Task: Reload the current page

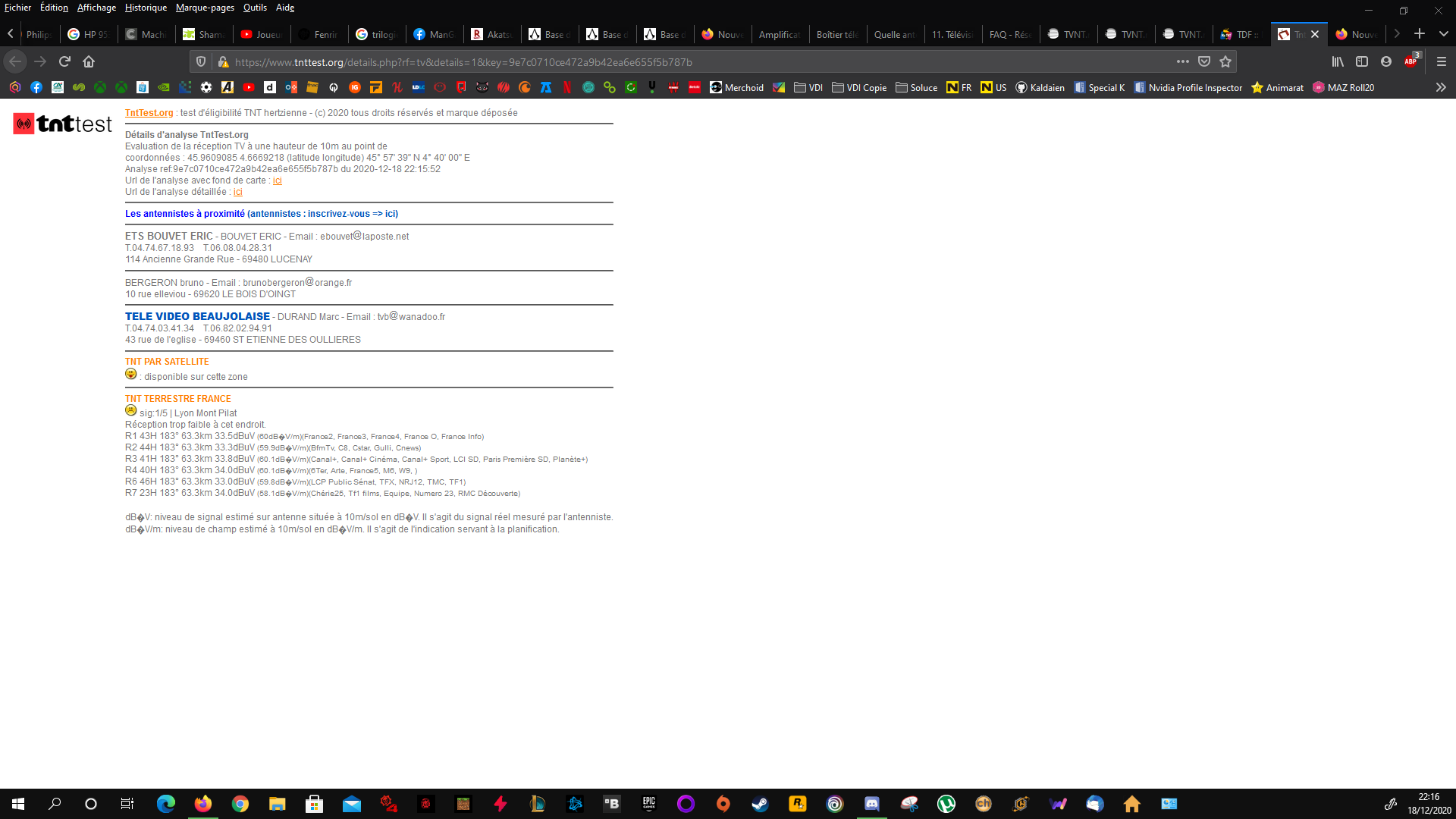Action: point(64,61)
